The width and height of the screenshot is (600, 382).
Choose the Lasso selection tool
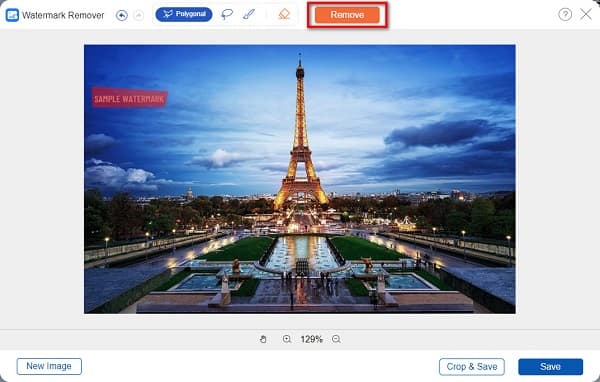(227, 15)
